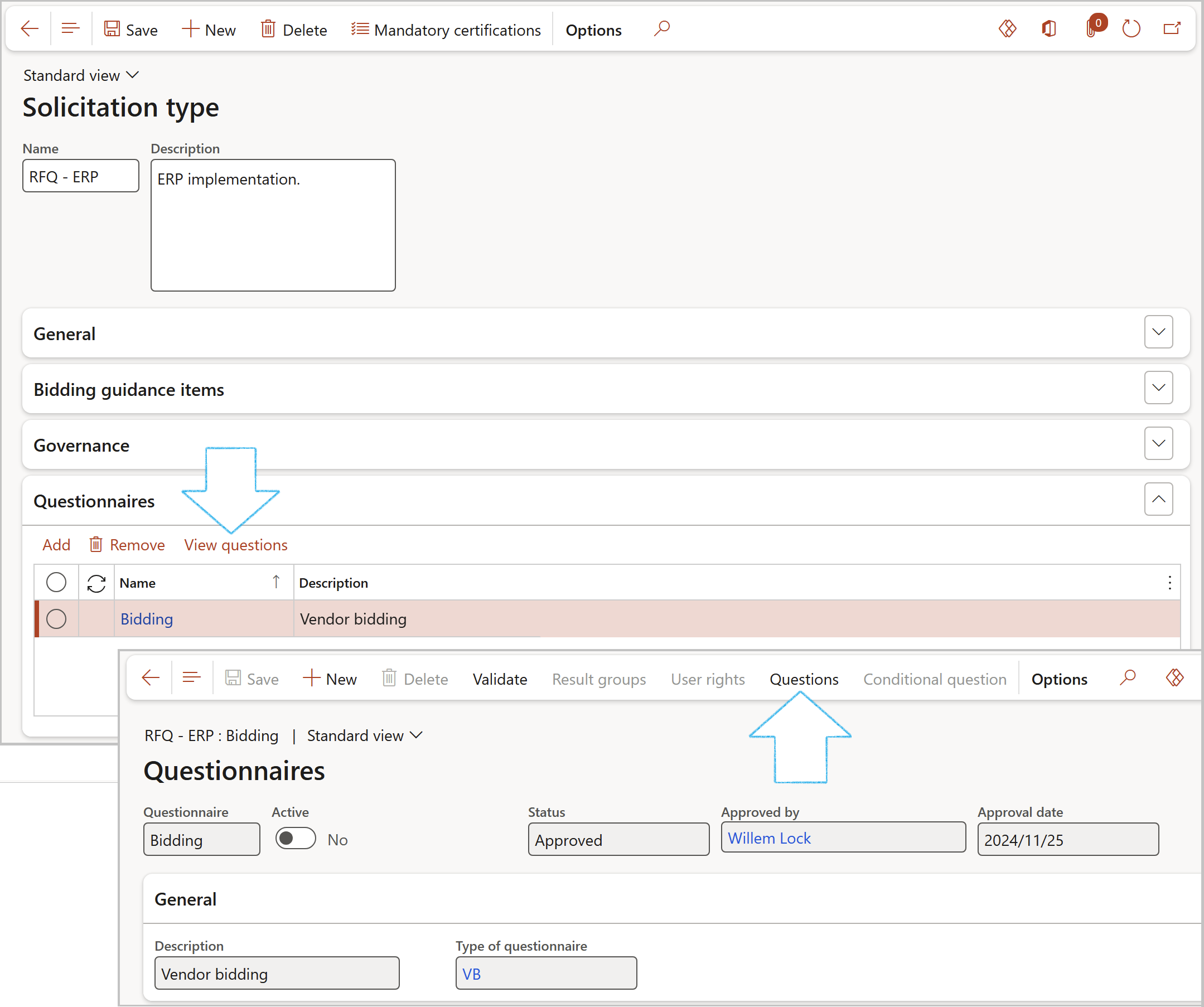This screenshot has width=1204, height=1007.
Task: Click the back arrow in top toolbar
Action: click(29, 28)
